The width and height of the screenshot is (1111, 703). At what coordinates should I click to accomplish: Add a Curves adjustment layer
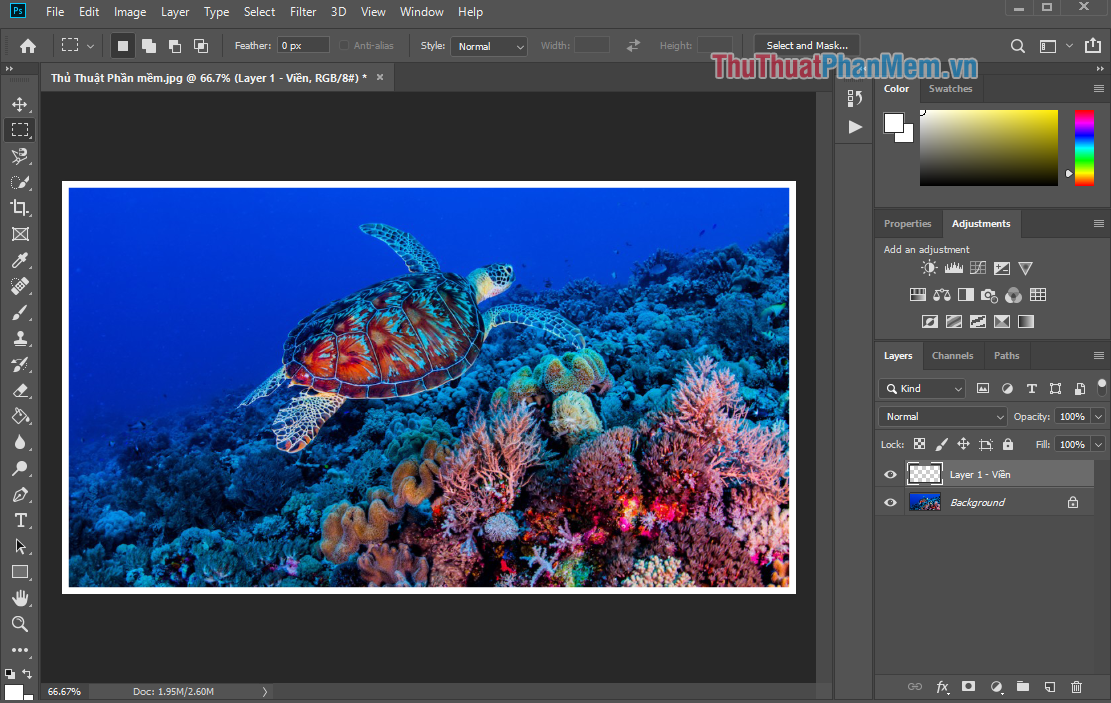(977, 267)
